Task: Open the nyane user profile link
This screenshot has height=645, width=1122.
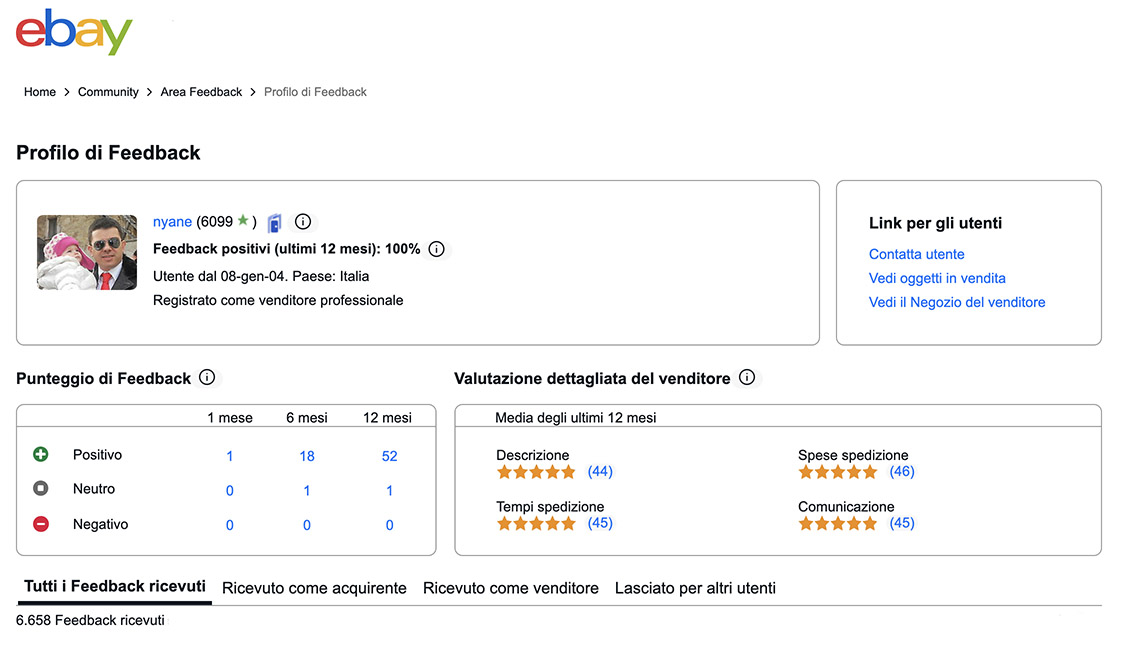Action: tap(172, 222)
